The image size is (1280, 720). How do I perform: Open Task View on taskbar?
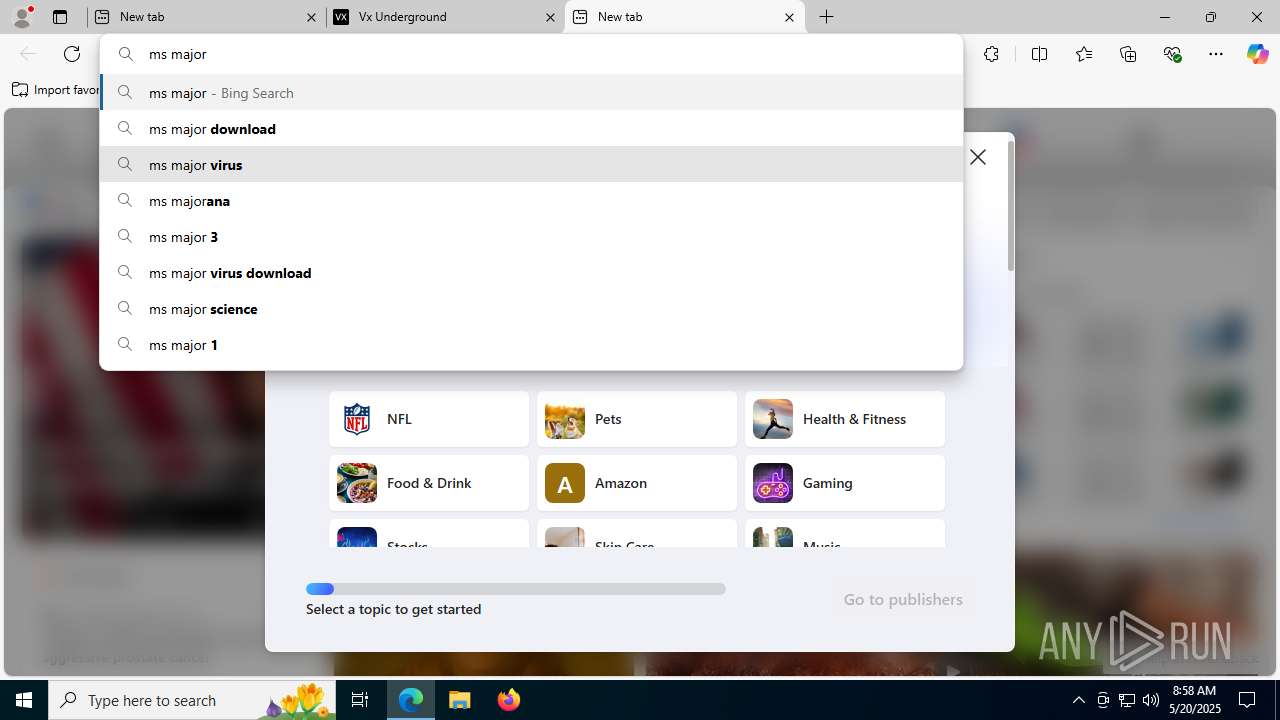[x=360, y=700]
